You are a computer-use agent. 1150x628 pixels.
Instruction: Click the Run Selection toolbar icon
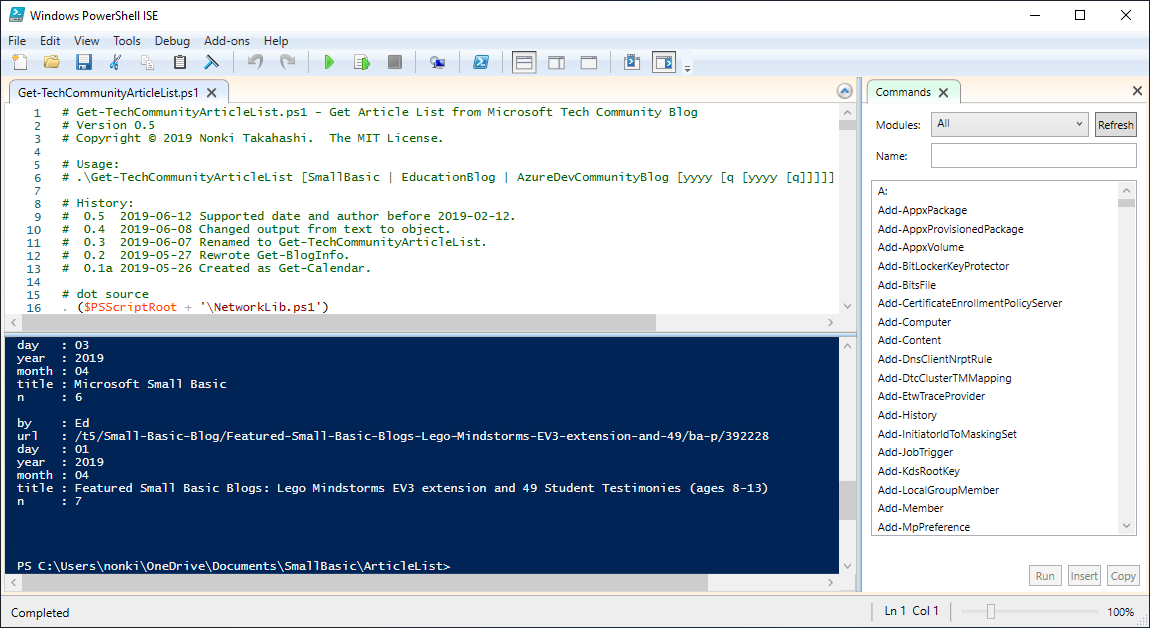click(361, 61)
